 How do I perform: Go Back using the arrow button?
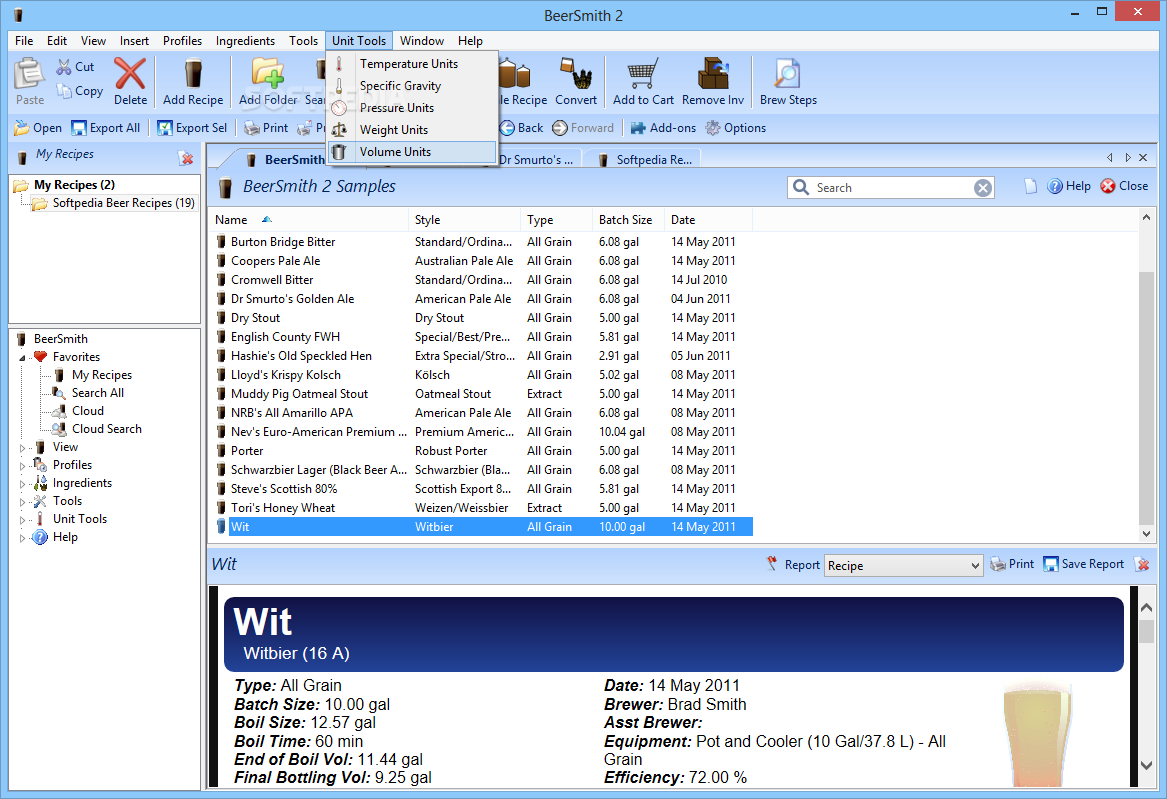pyautogui.click(x=522, y=128)
